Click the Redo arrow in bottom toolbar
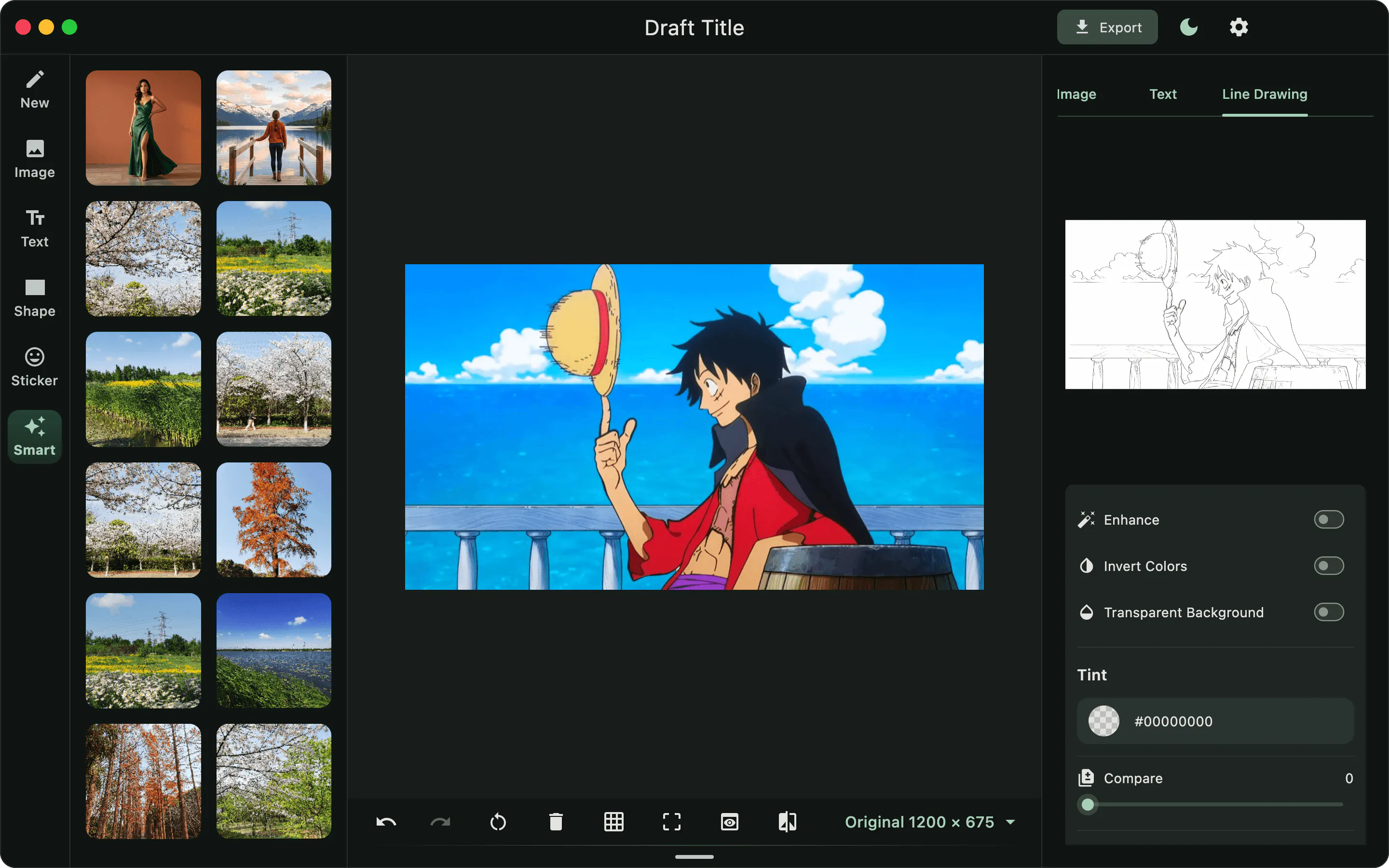Viewport: 1389px width, 868px height. pyautogui.click(x=440, y=822)
